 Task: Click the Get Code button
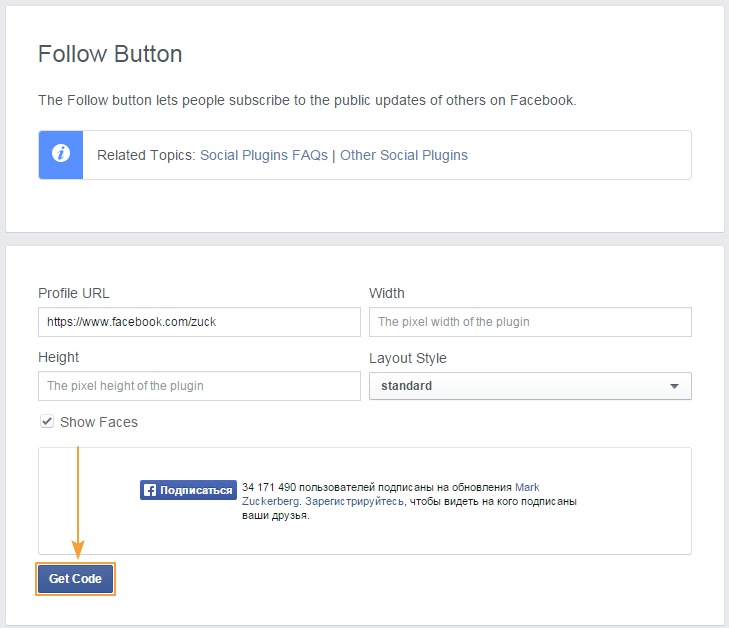[x=75, y=579]
